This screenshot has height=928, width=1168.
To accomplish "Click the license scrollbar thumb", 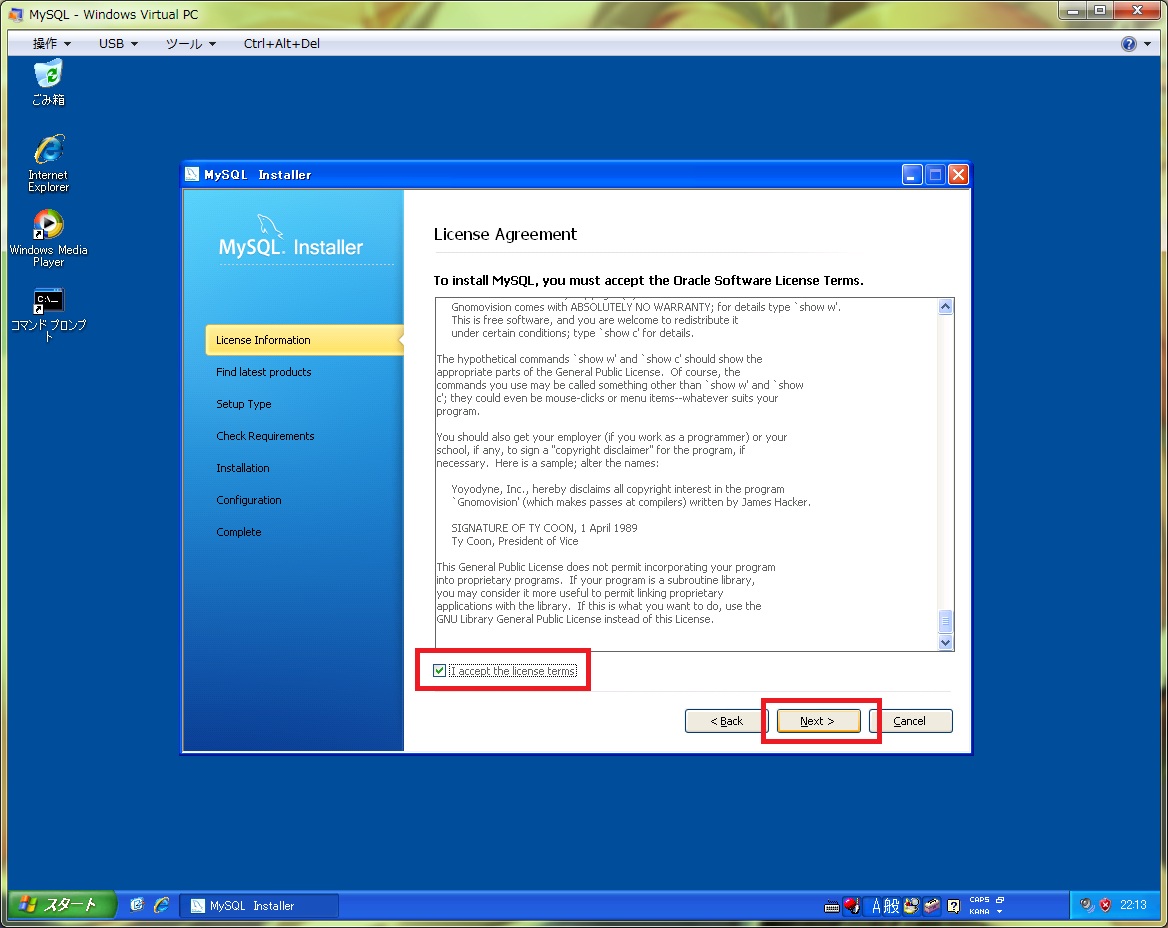I will click(945, 621).
